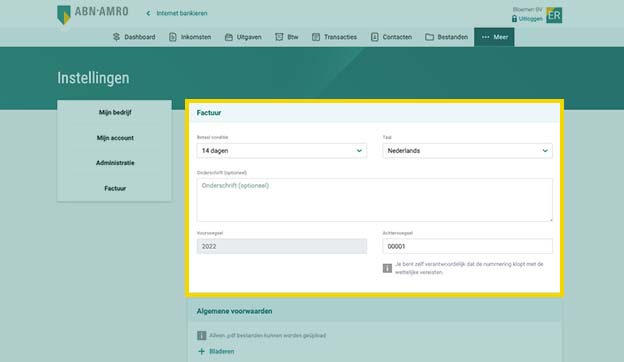Click the Factuur panel heading
Image resolution: width=624 pixels, height=362 pixels.
point(209,113)
